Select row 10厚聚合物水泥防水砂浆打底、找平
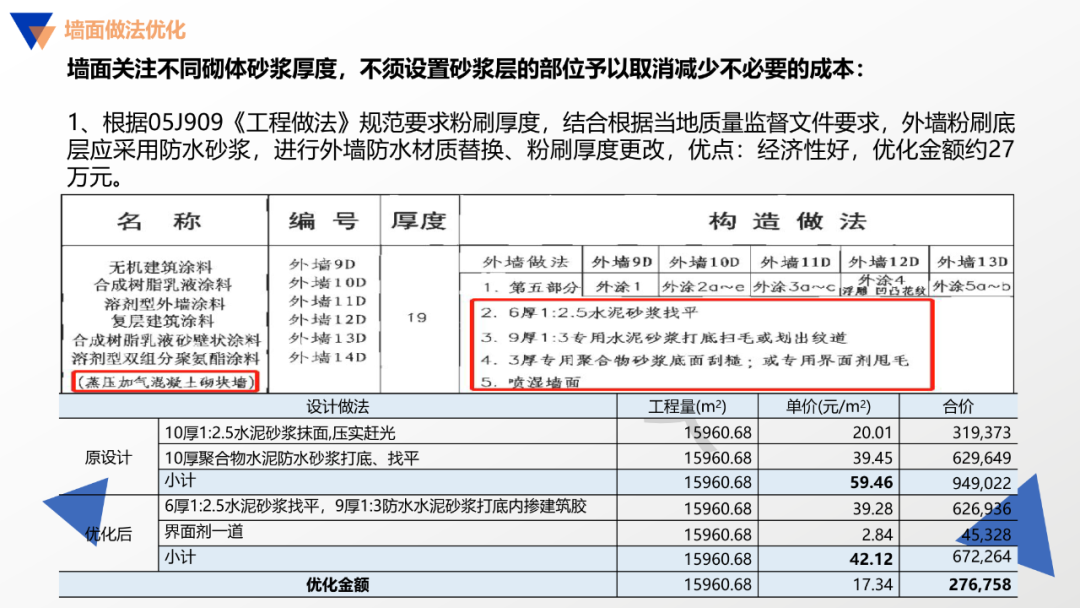 pyautogui.click(x=291, y=458)
